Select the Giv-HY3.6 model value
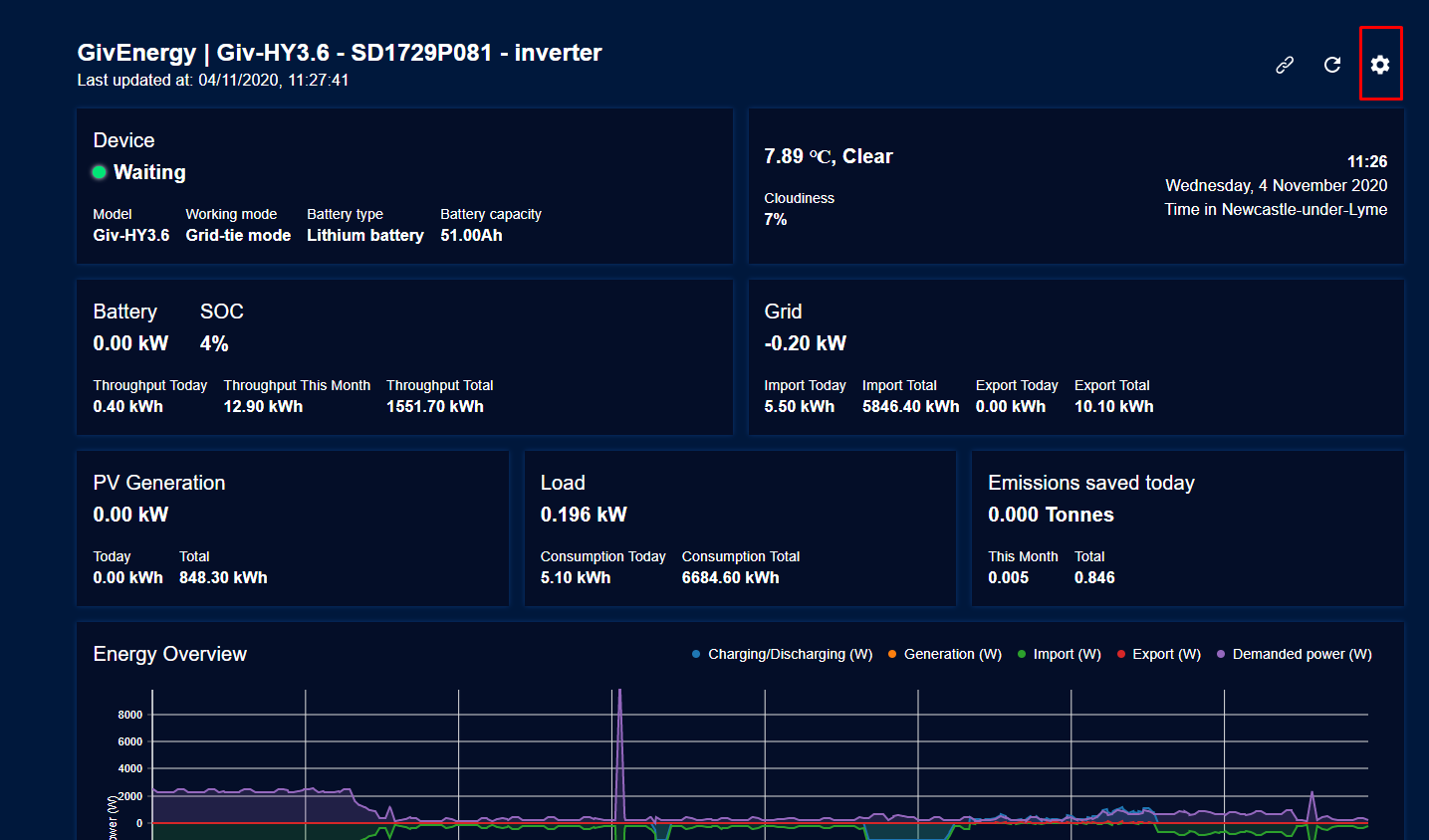The width and height of the screenshot is (1429, 840). [x=131, y=236]
